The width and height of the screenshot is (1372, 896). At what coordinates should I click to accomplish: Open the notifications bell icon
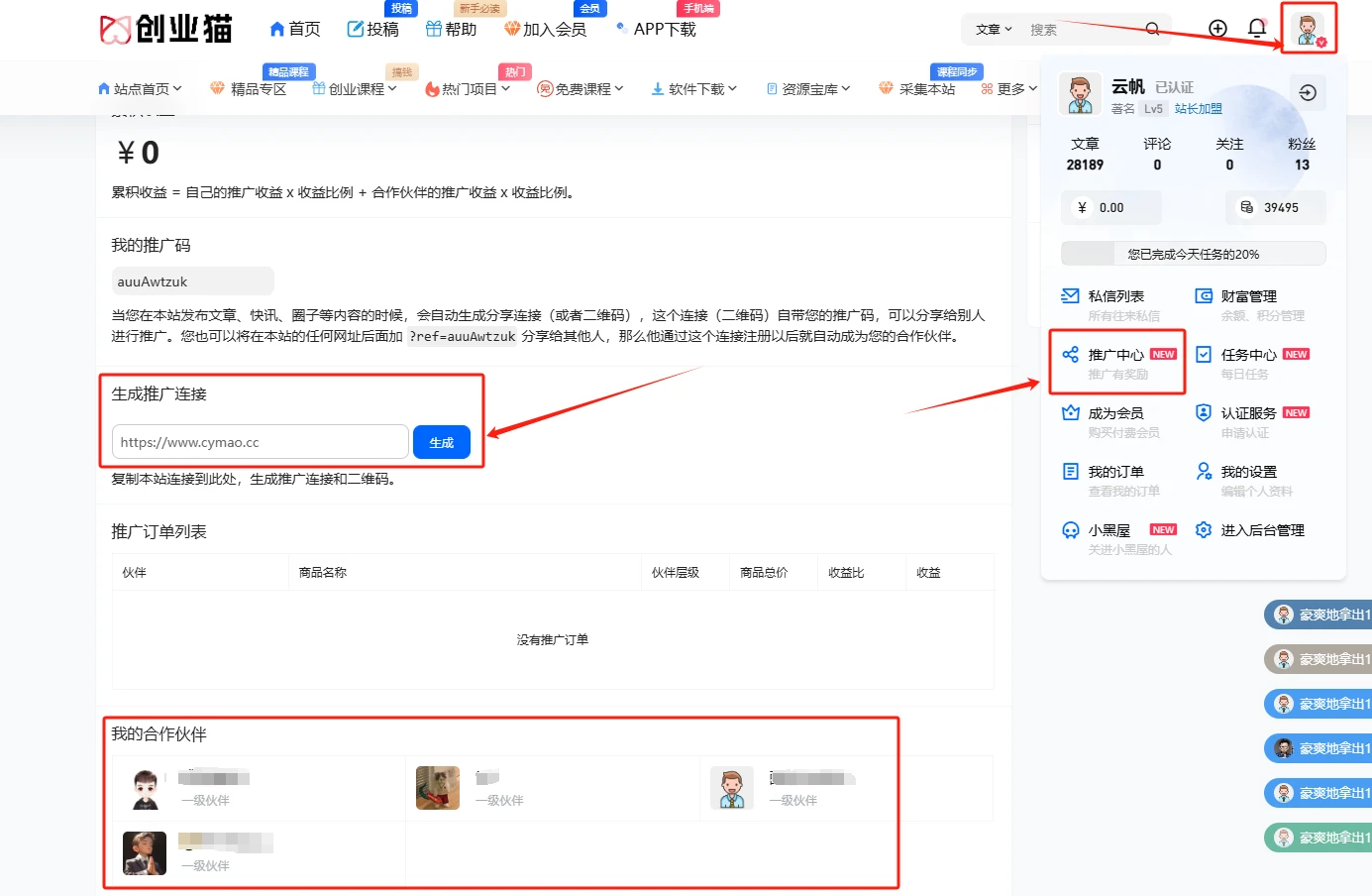1257,29
